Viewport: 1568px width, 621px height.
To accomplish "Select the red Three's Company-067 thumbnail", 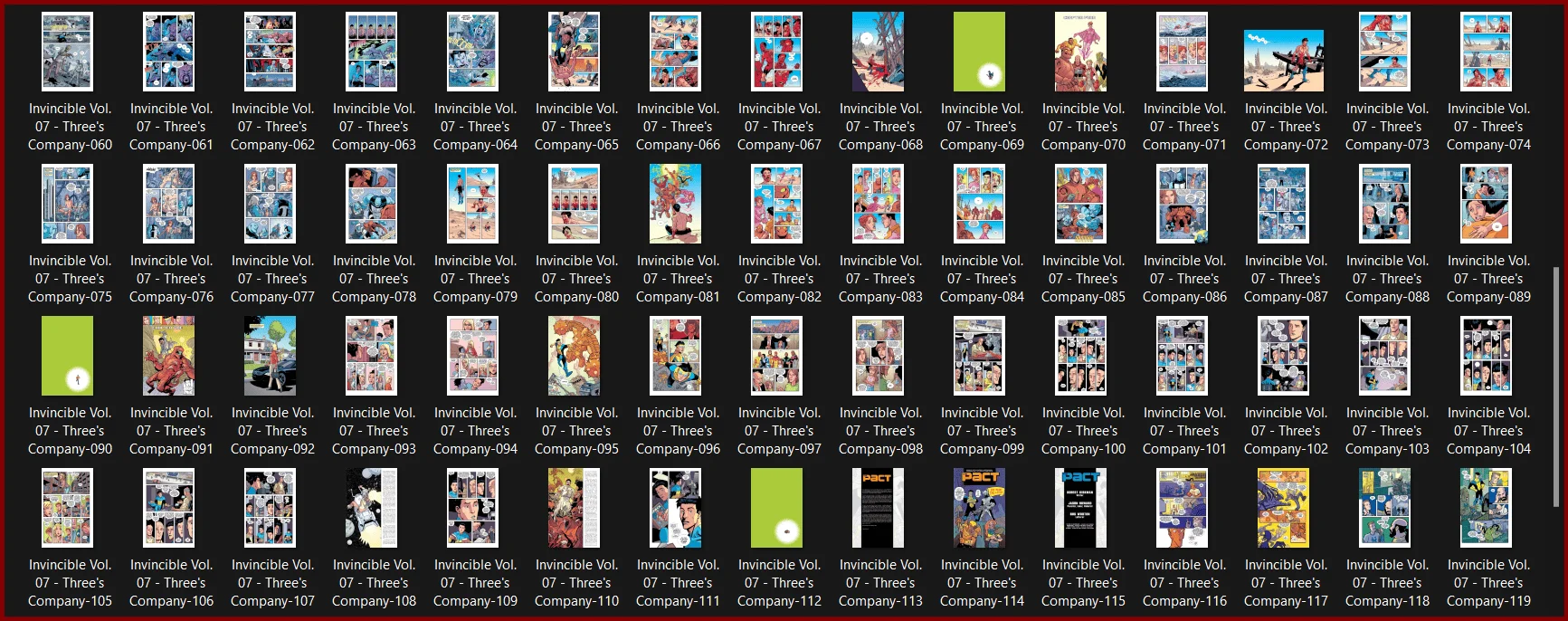I will [776, 52].
